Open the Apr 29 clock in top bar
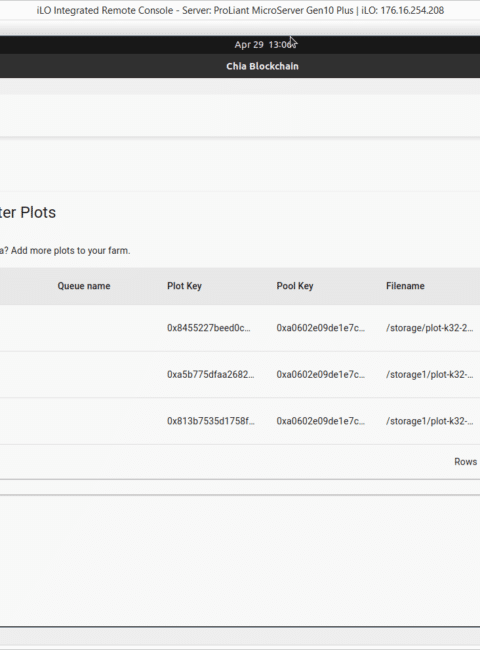480x650 pixels. pyautogui.click(x=265, y=44)
